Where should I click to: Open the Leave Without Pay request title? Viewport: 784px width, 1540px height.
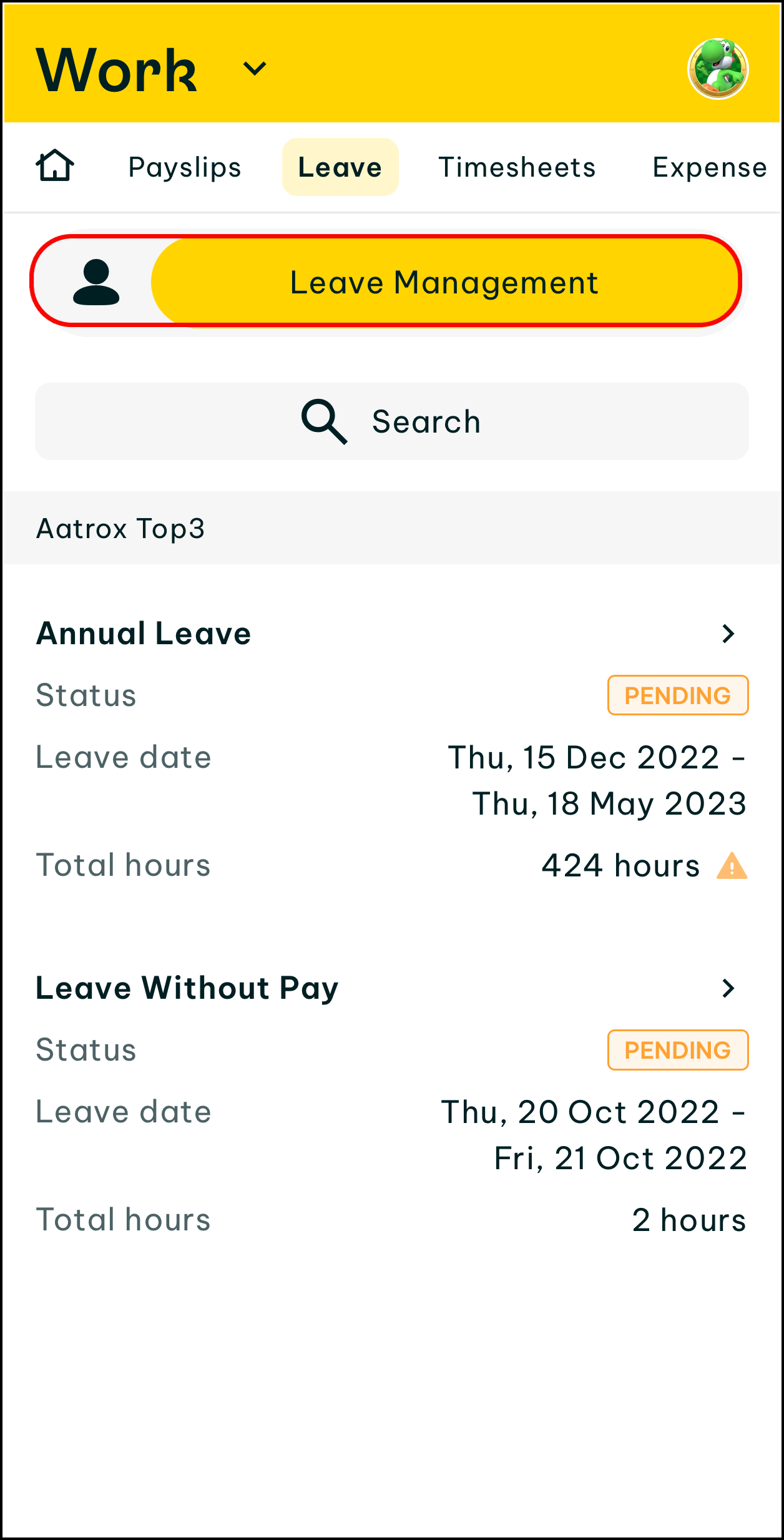[187, 988]
